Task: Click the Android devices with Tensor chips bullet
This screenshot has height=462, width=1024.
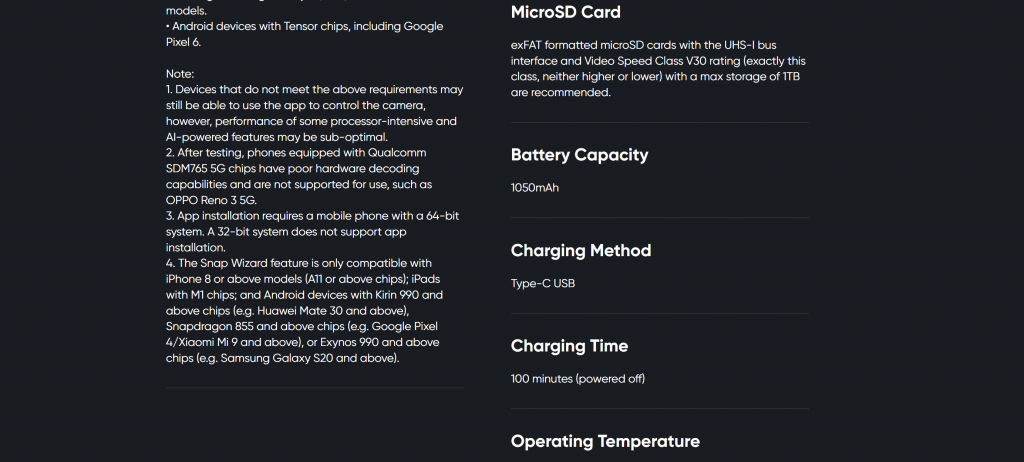Action: coord(304,34)
